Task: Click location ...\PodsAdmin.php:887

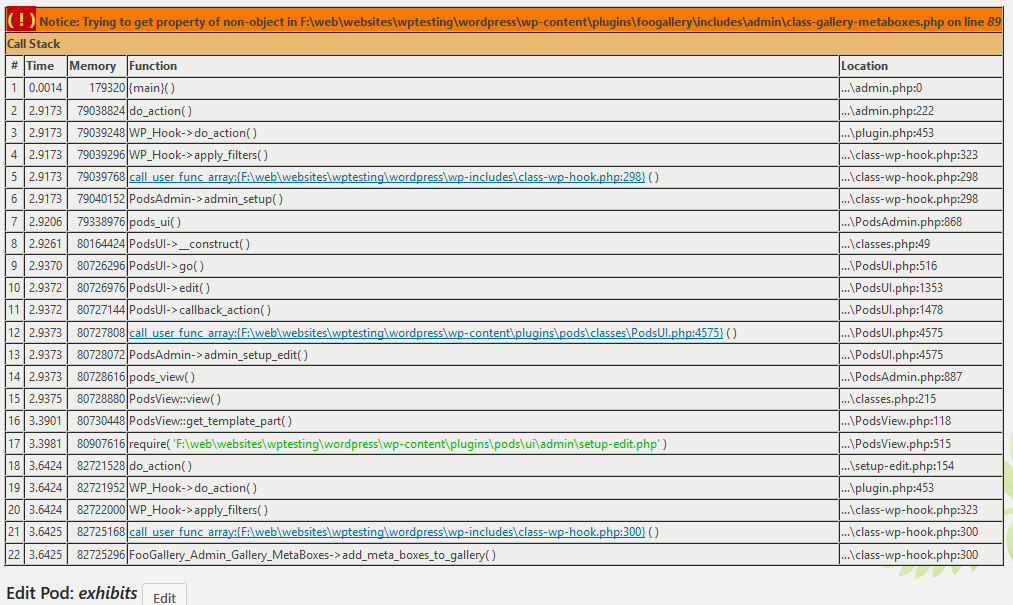Action: click(x=902, y=377)
